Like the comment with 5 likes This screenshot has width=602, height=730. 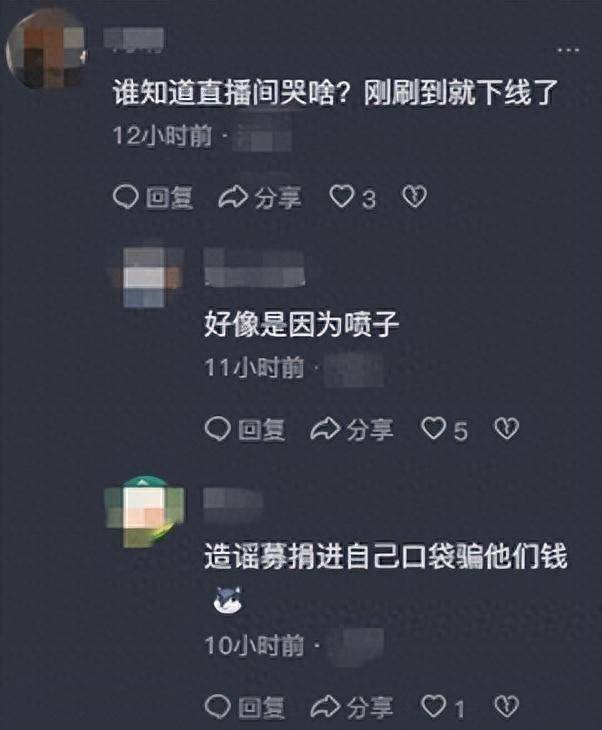tap(433, 428)
